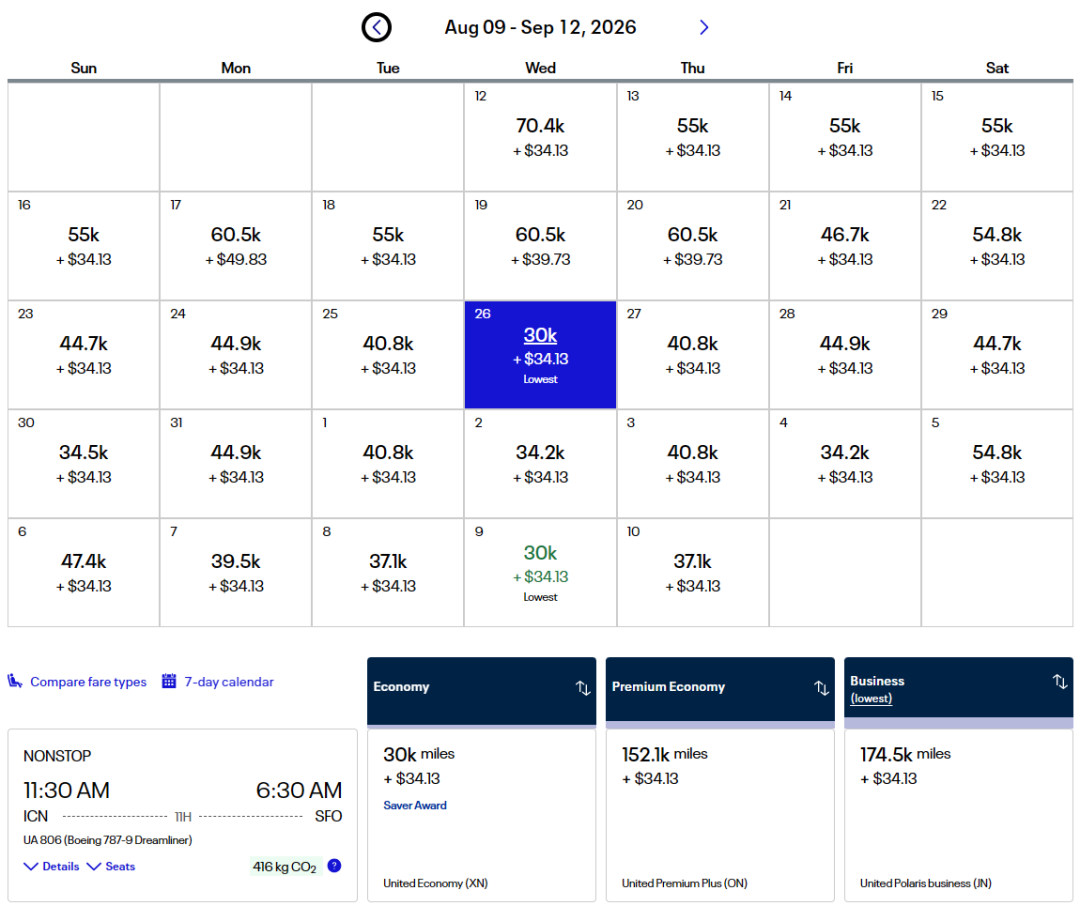This screenshot has height=906, width=1080.
Task: Go to previous month with circled arrow
Action: pyautogui.click(x=376, y=27)
